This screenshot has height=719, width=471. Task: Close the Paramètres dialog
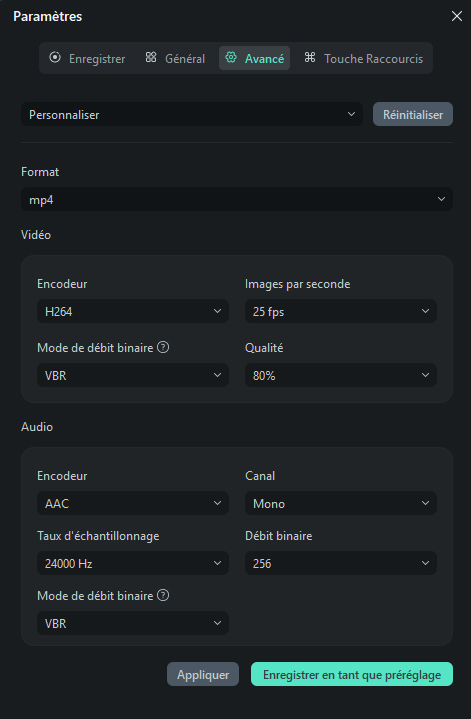(x=456, y=16)
